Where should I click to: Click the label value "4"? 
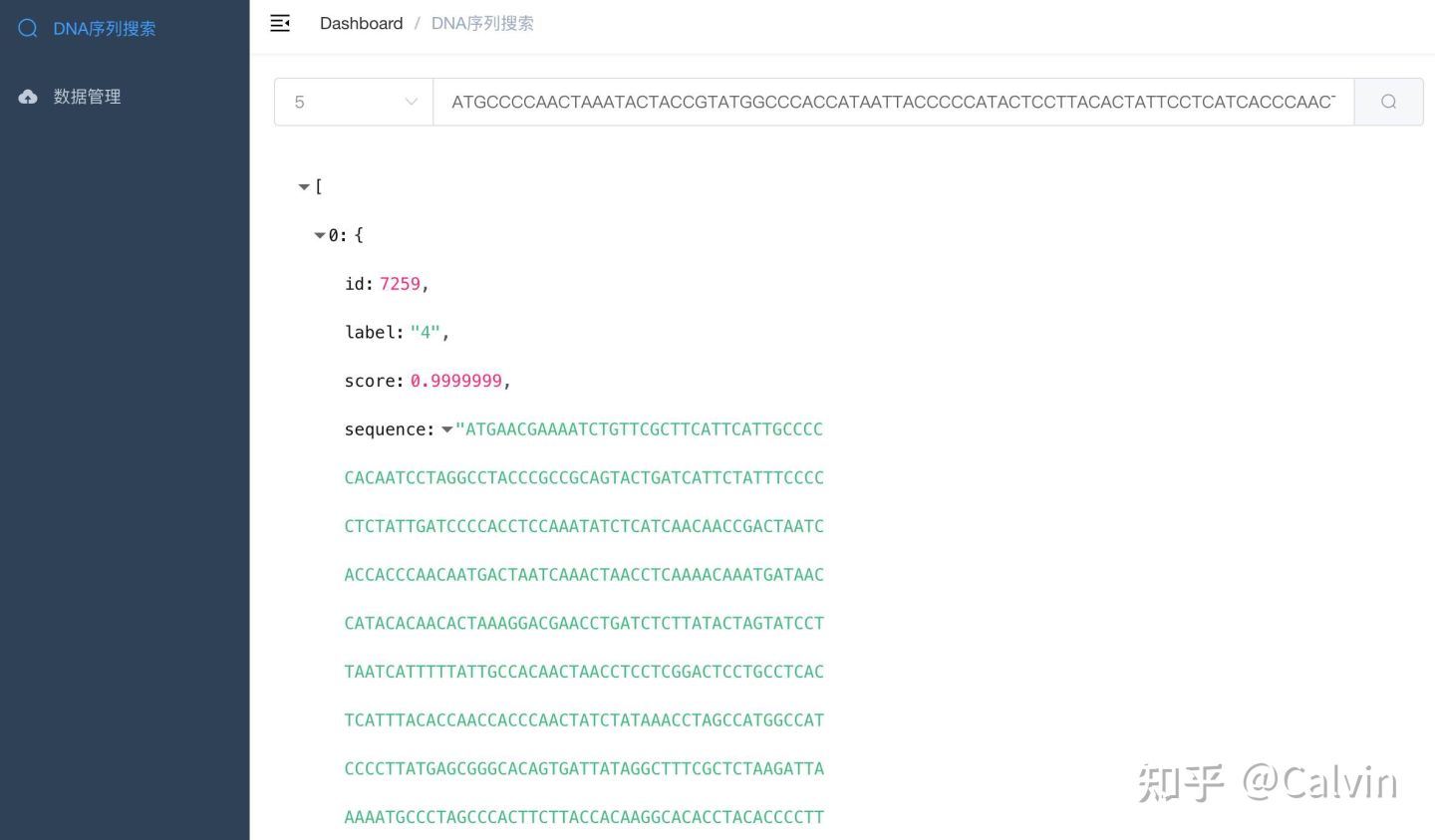coord(425,332)
